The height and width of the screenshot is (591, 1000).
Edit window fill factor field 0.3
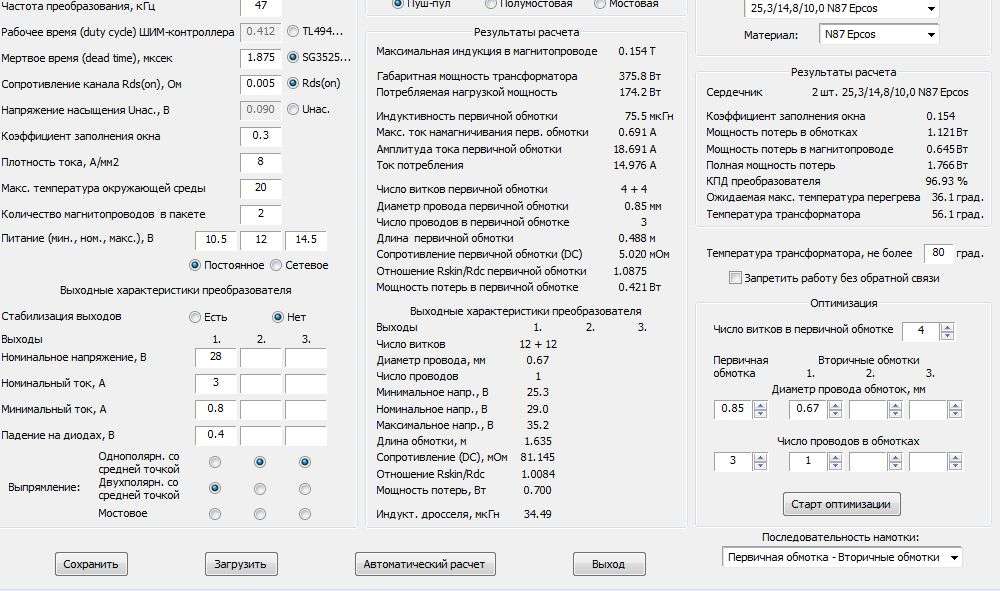261,136
